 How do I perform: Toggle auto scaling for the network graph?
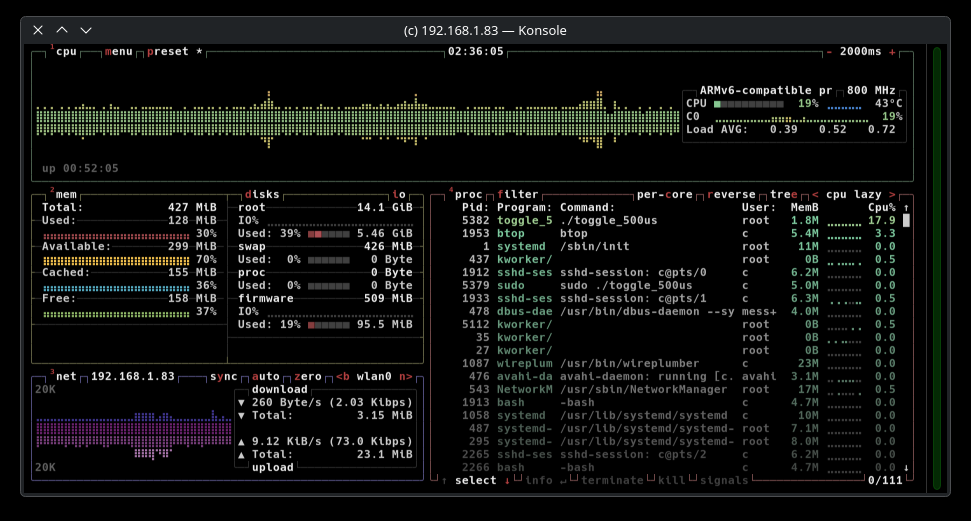266,377
